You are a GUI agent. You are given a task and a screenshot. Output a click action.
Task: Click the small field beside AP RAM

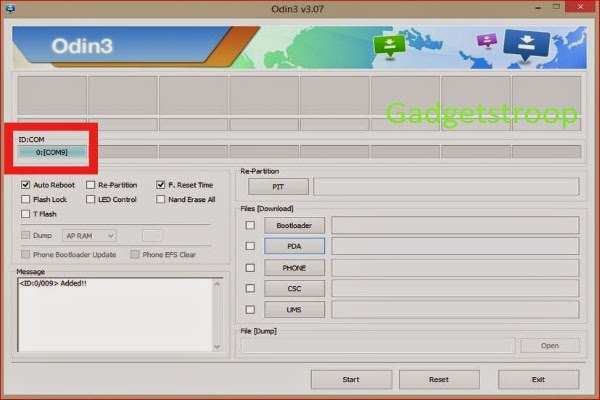[x=152, y=235]
